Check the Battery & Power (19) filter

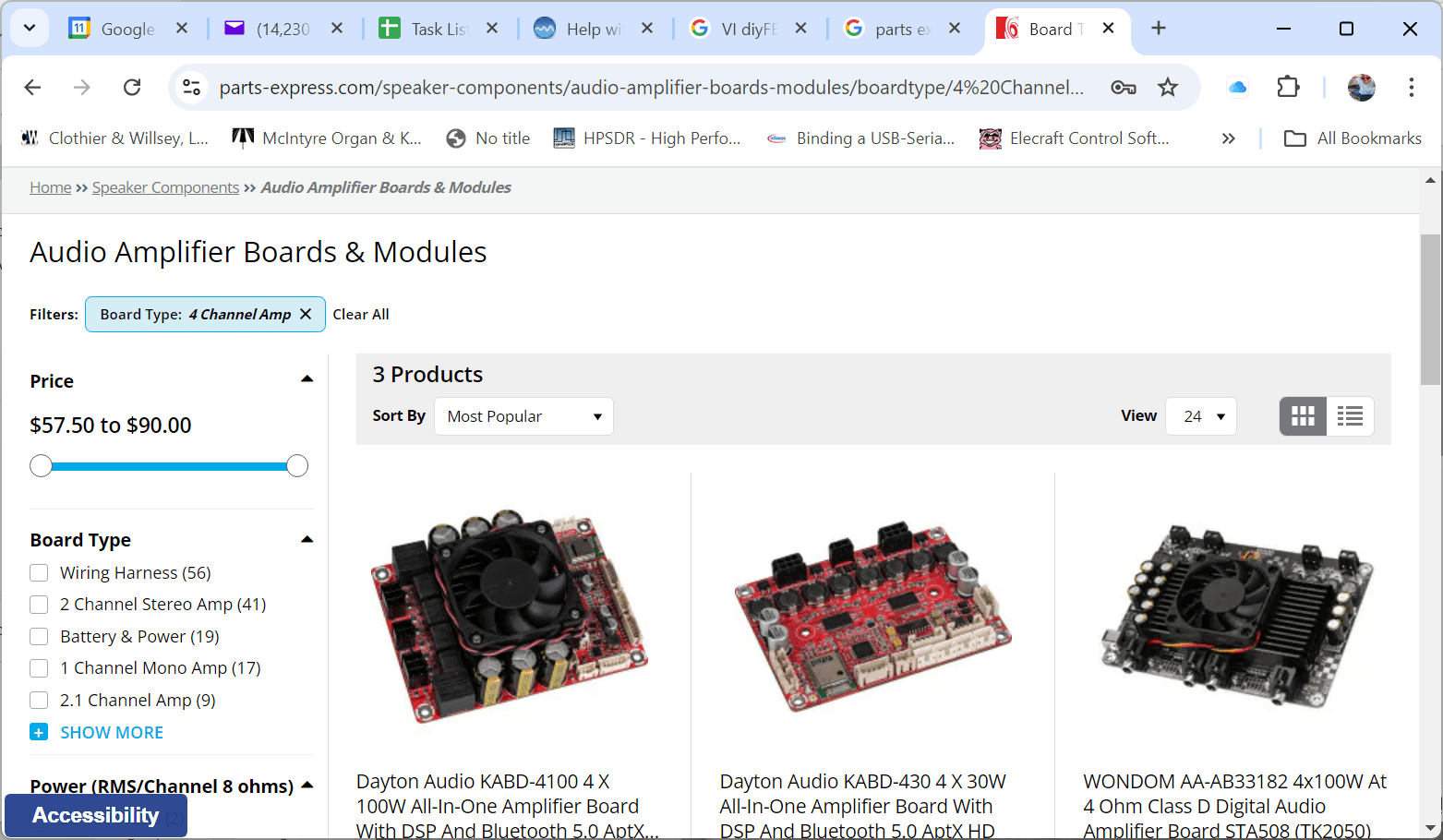pyautogui.click(x=39, y=636)
